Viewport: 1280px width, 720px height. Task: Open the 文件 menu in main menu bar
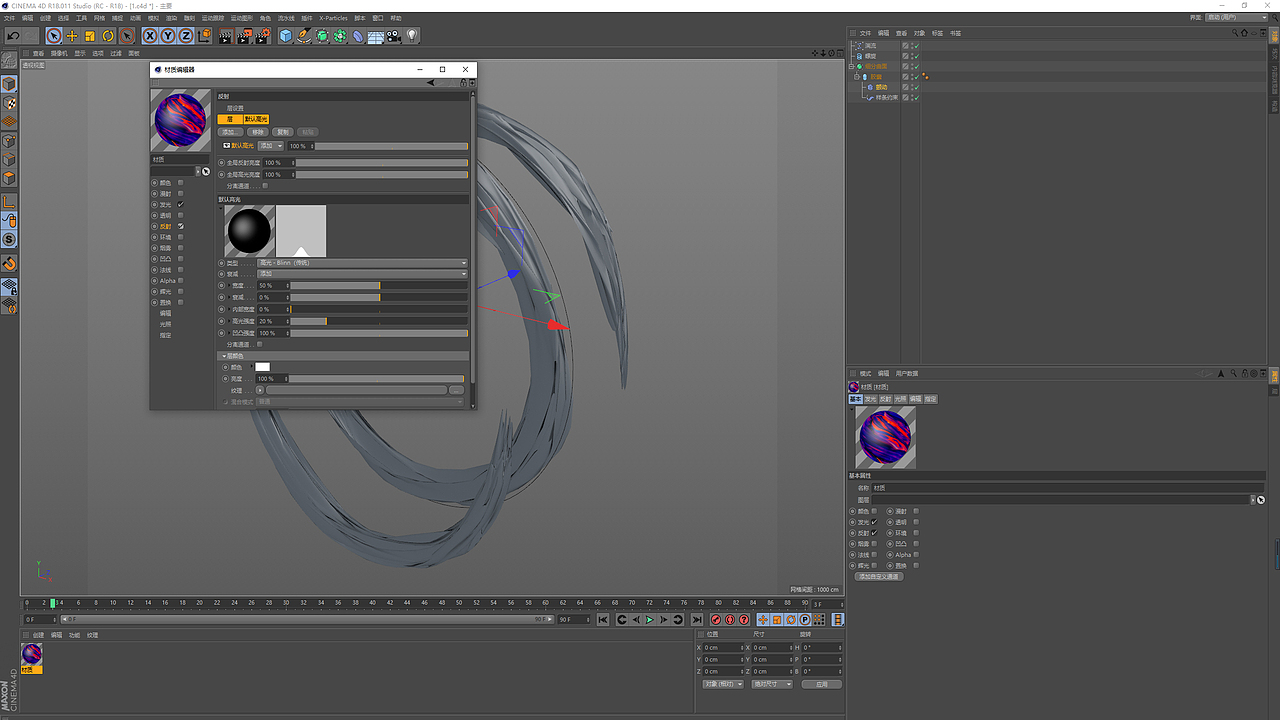click(x=9, y=18)
